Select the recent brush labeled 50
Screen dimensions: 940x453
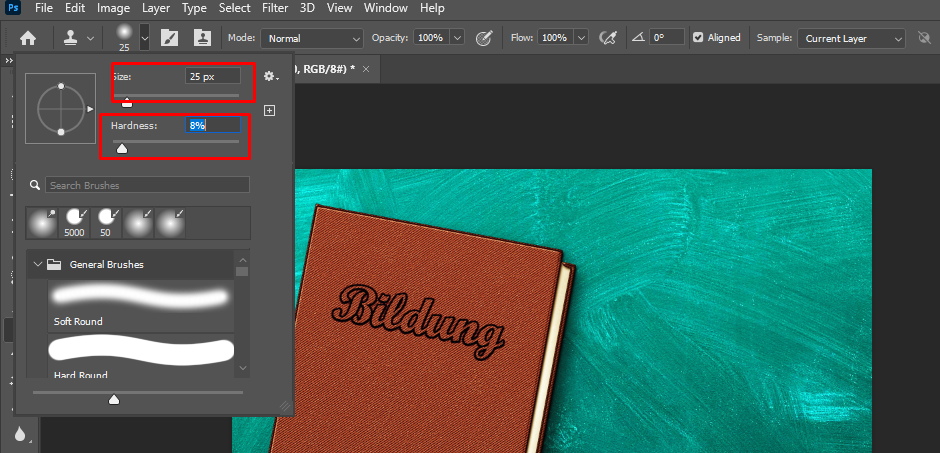tap(106, 222)
